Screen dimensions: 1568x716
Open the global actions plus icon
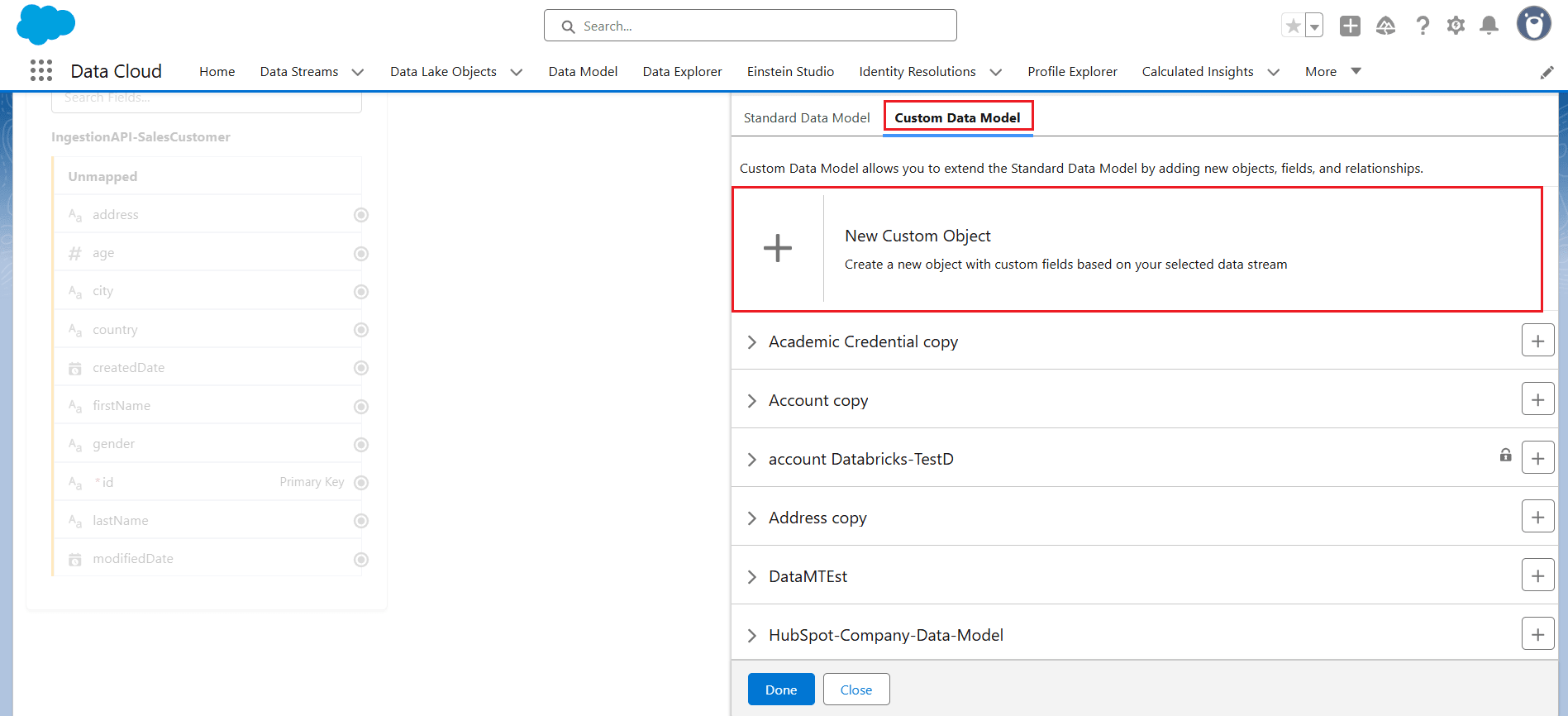point(1350,26)
